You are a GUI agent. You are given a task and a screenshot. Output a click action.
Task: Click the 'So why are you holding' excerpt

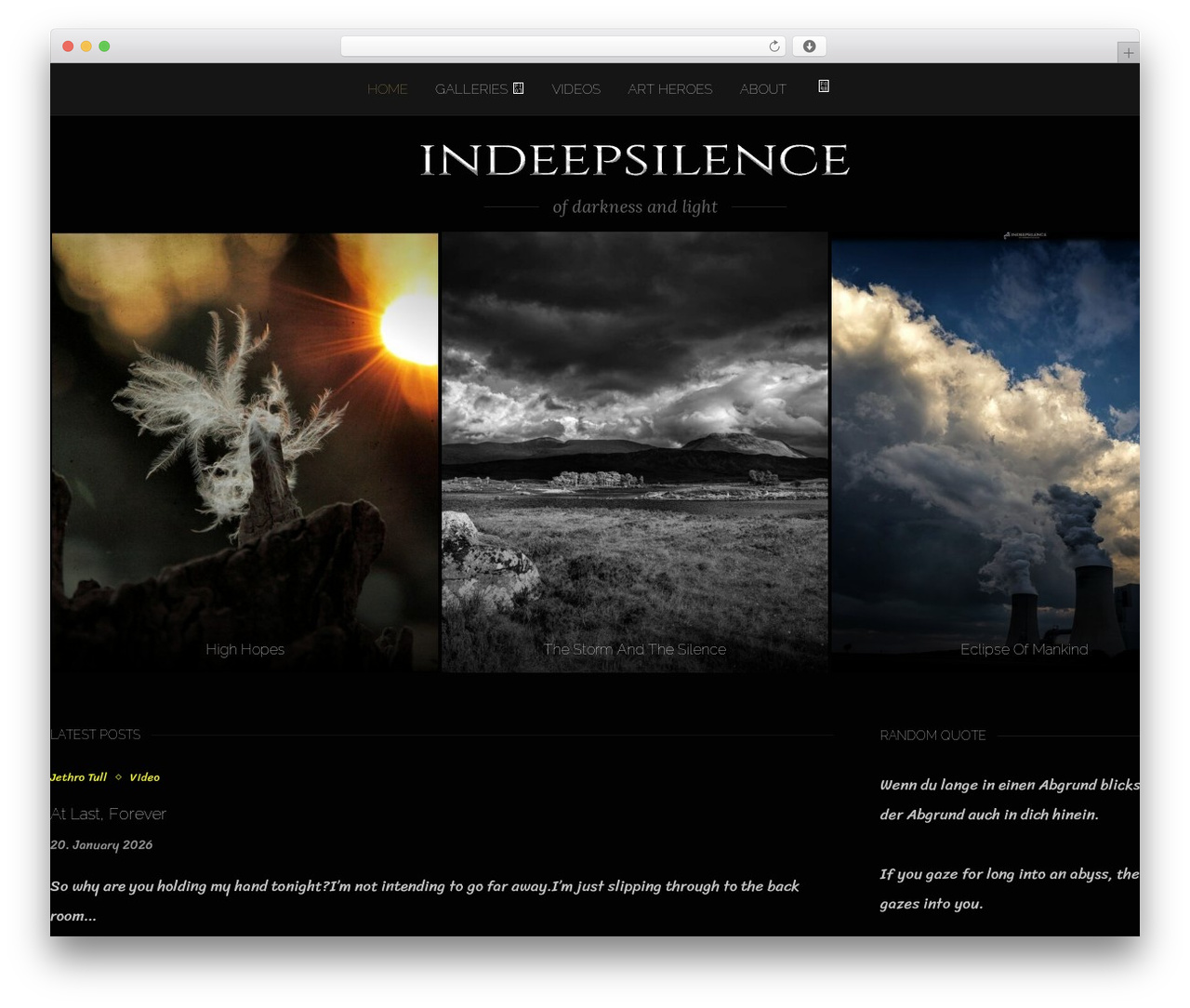tap(425, 900)
